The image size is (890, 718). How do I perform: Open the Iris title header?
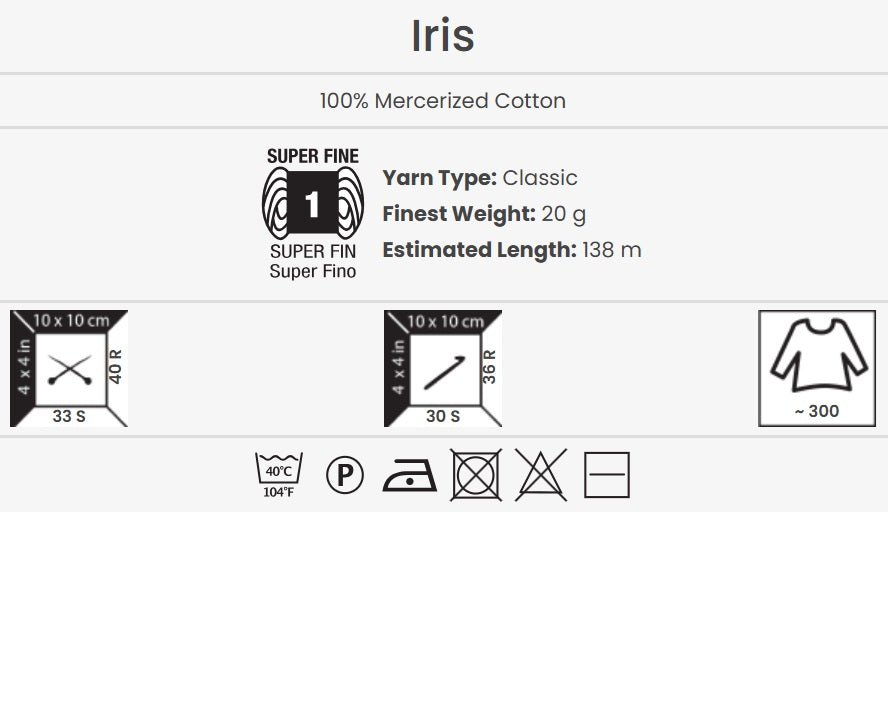tap(444, 35)
